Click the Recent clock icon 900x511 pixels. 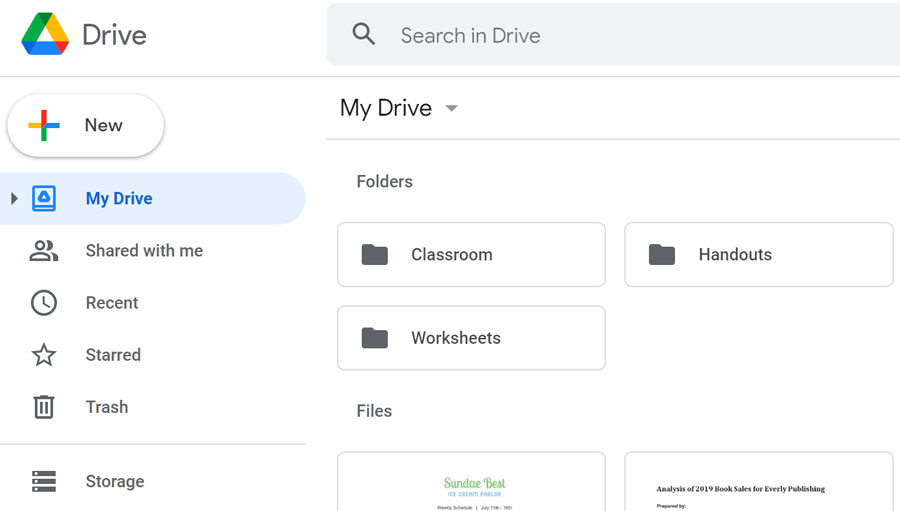click(x=44, y=303)
